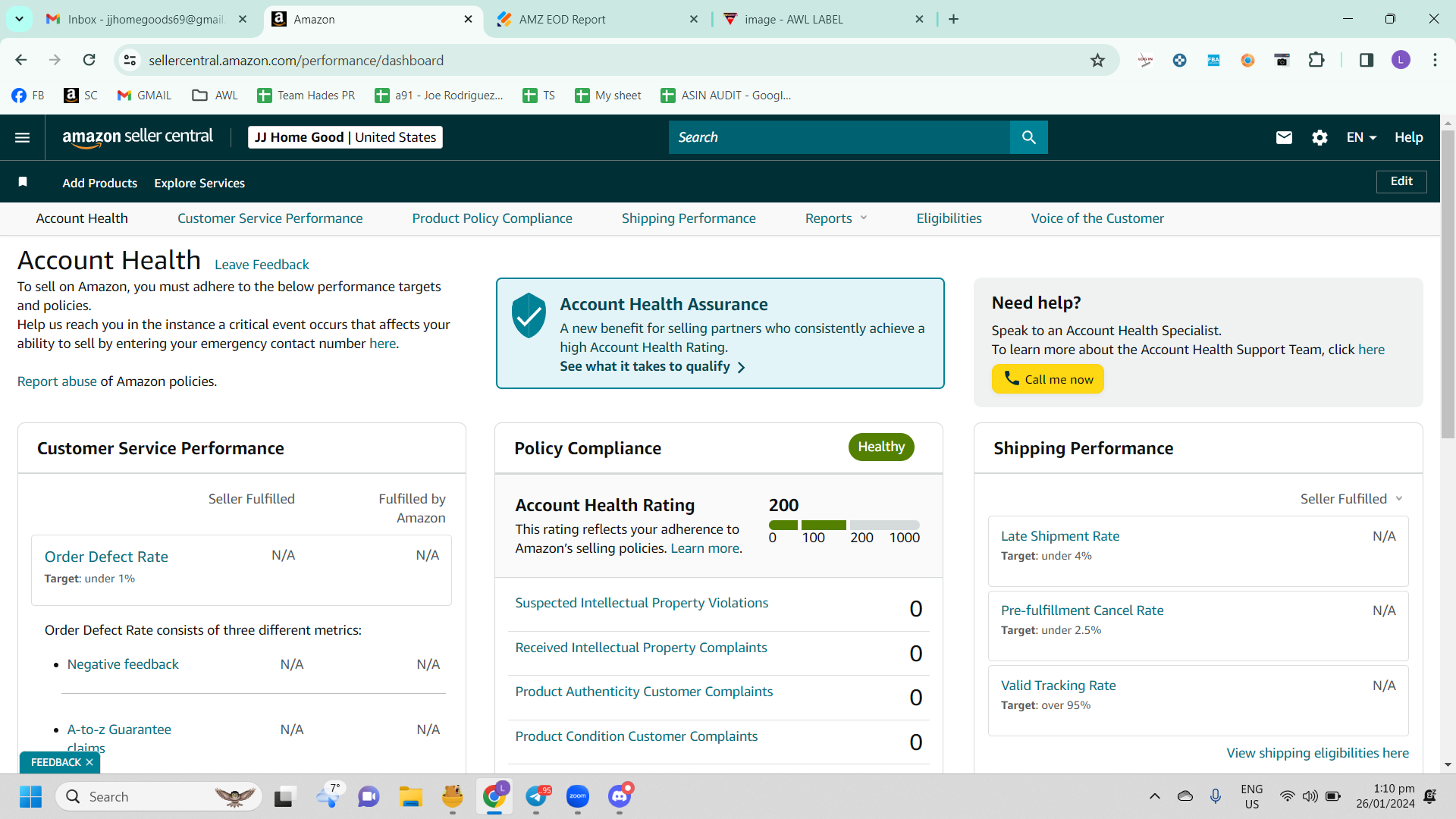Open the AWL bookmarks folder
Screen dimensions: 1456x819
click(x=215, y=96)
